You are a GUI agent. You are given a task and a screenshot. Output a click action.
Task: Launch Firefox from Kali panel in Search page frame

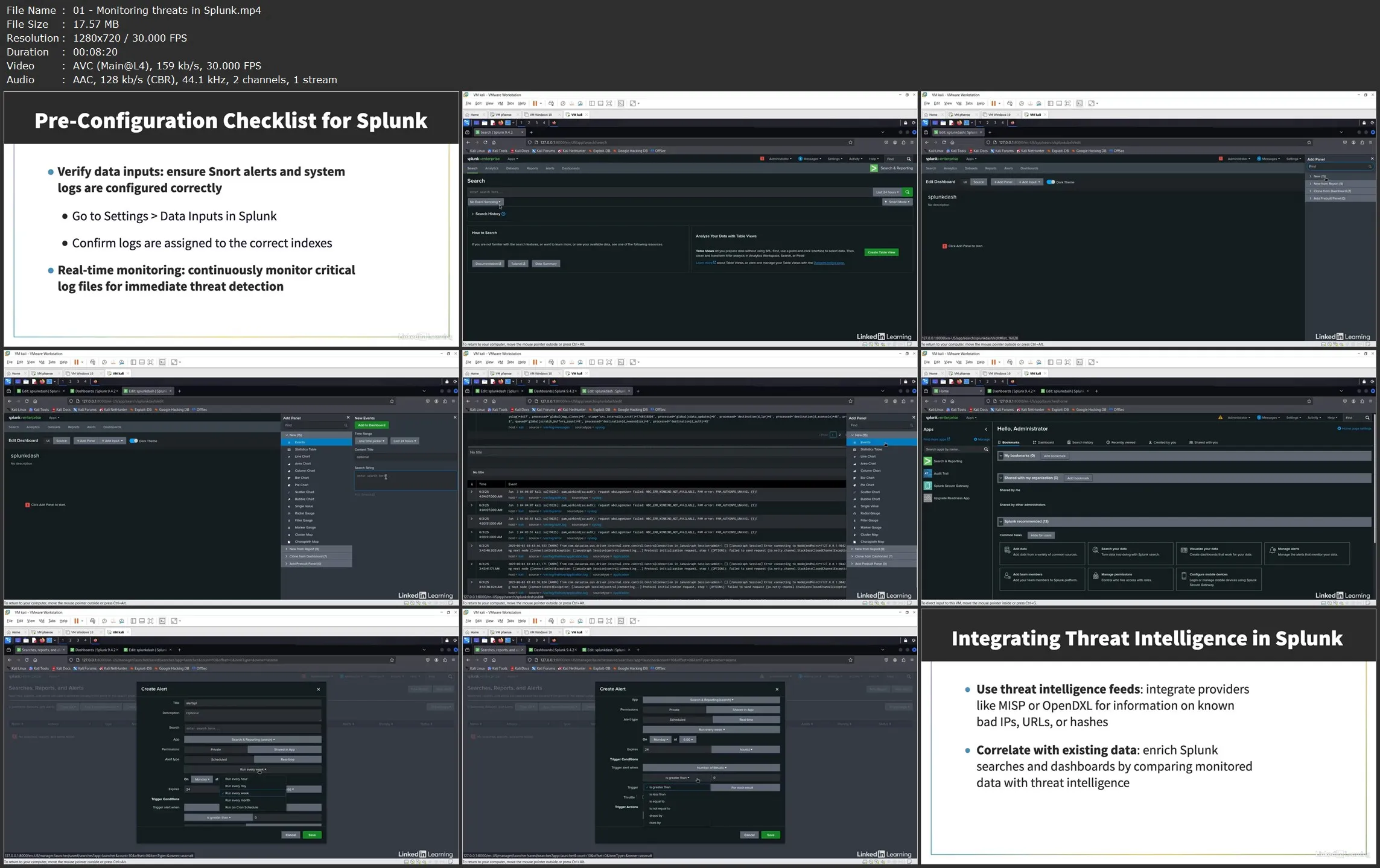click(500, 122)
